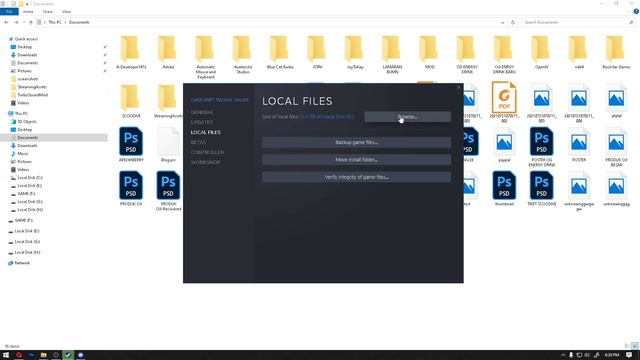Close the Steam properties dialog
The width and height of the screenshot is (640, 360).
458,87
